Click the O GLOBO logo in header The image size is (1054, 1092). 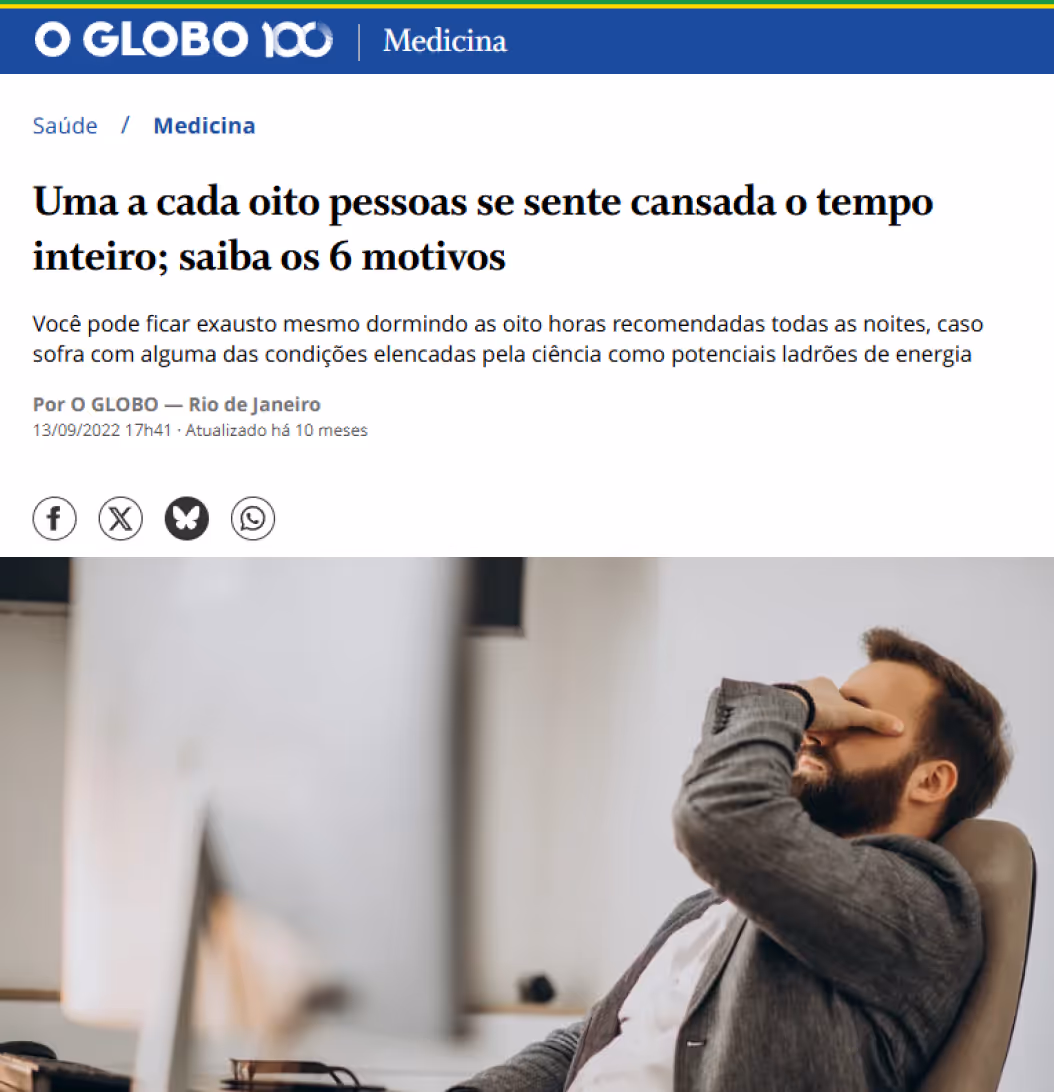tap(141, 40)
